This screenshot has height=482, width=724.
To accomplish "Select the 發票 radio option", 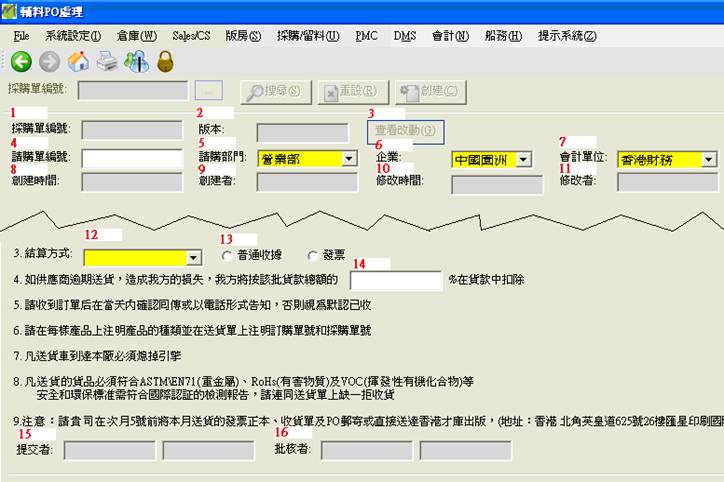I will pyautogui.click(x=313, y=256).
